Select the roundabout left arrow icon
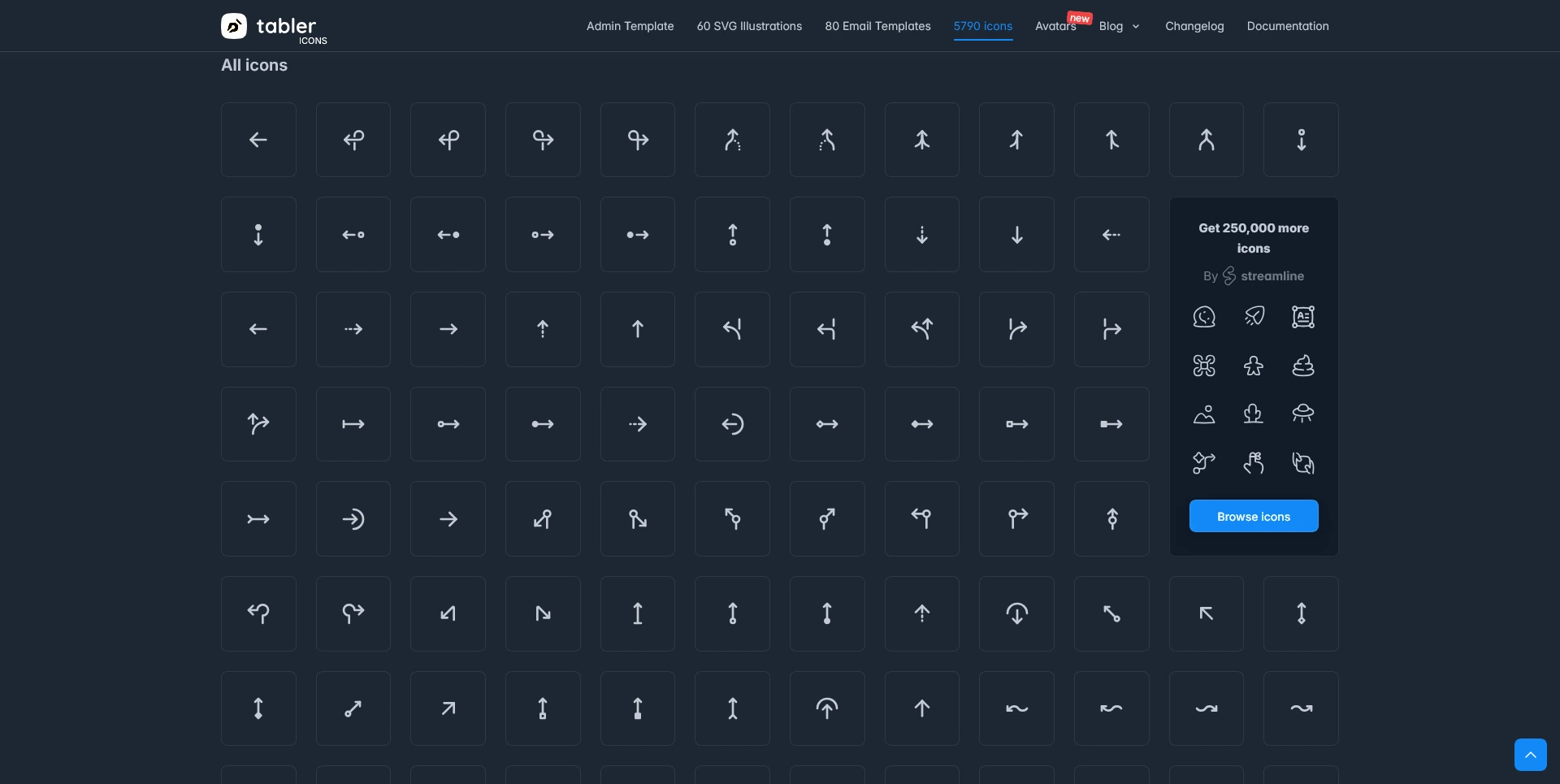The image size is (1560, 784). pyautogui.click(x=258, y=613)
